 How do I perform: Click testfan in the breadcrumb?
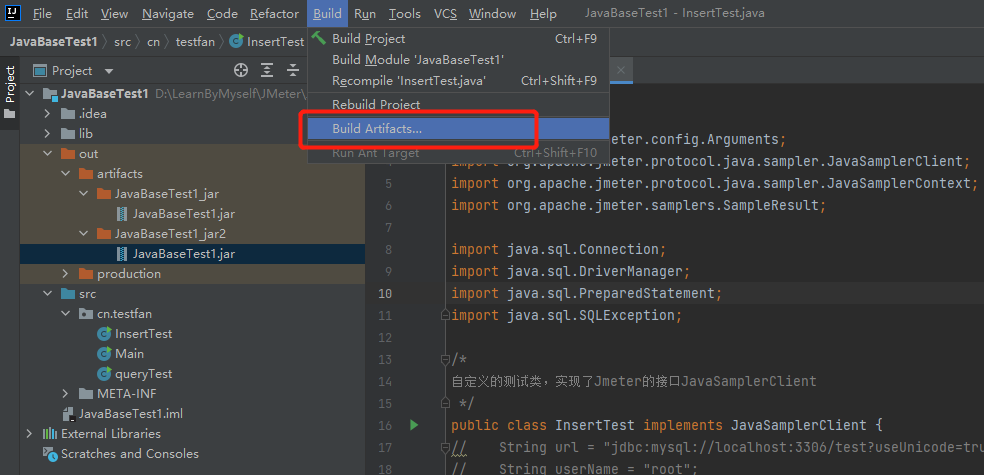click(x=195, y=42)
